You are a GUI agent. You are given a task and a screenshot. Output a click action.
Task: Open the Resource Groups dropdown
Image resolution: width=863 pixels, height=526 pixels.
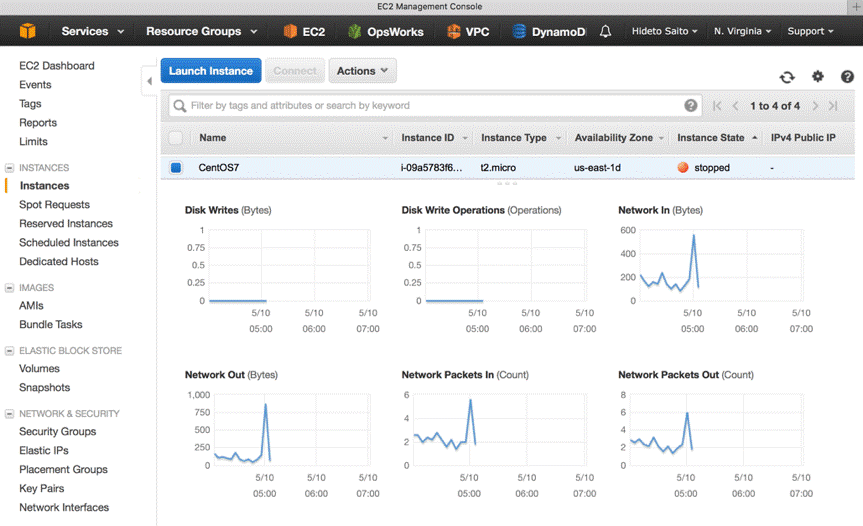201,31
